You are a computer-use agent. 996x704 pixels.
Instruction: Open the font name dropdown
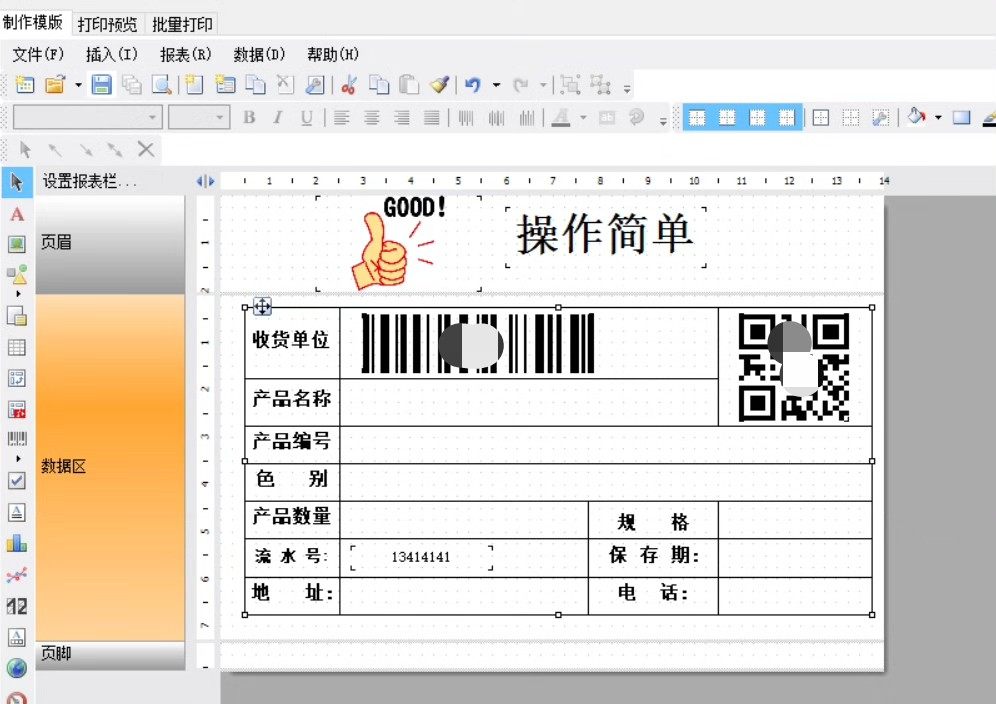152,118
